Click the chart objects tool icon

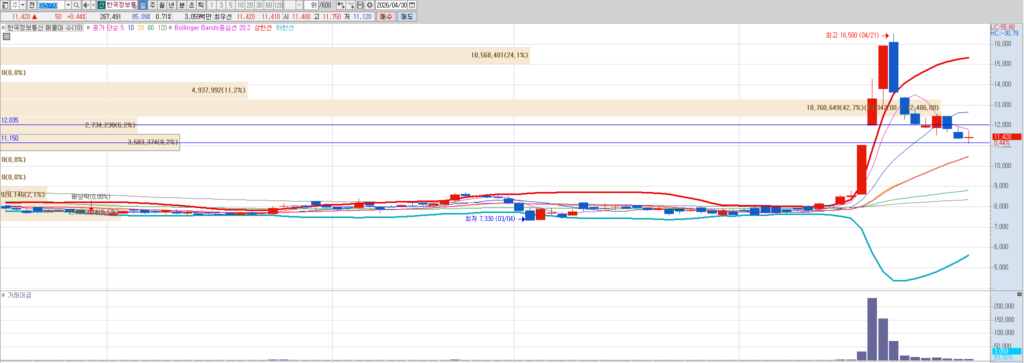pos(341,5)
